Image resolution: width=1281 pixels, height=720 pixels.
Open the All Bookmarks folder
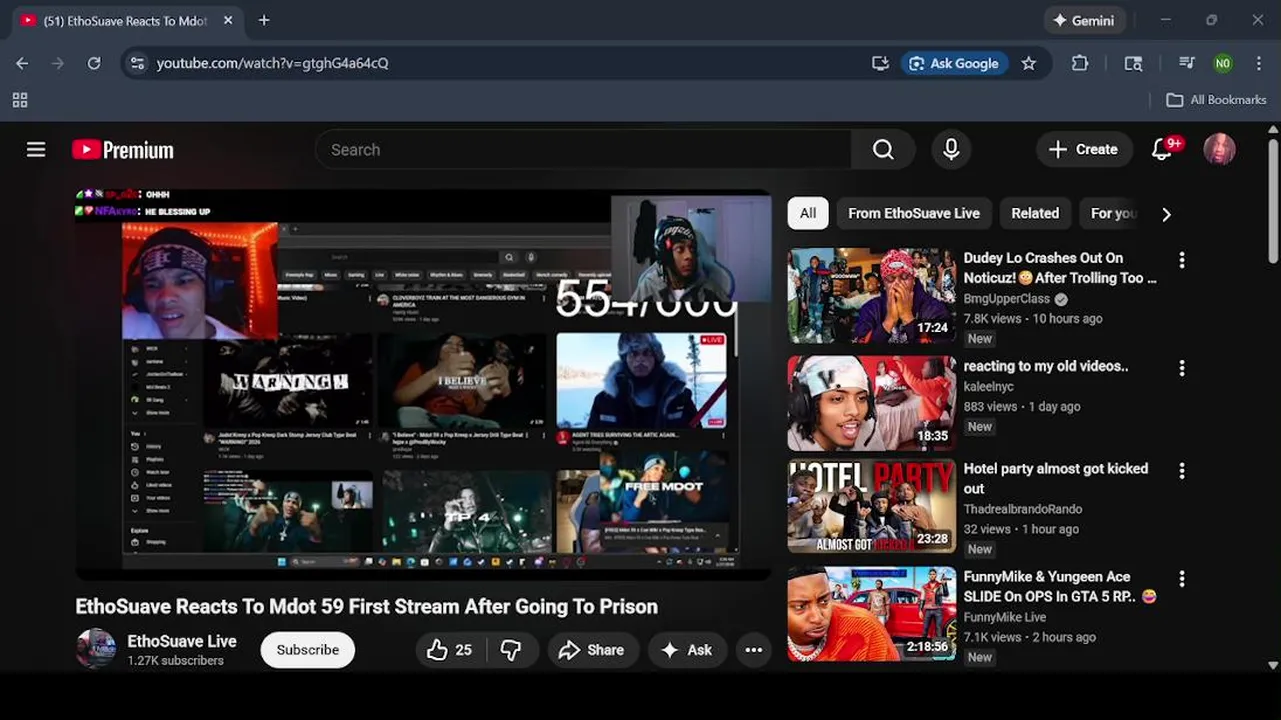pos(1217,100)
